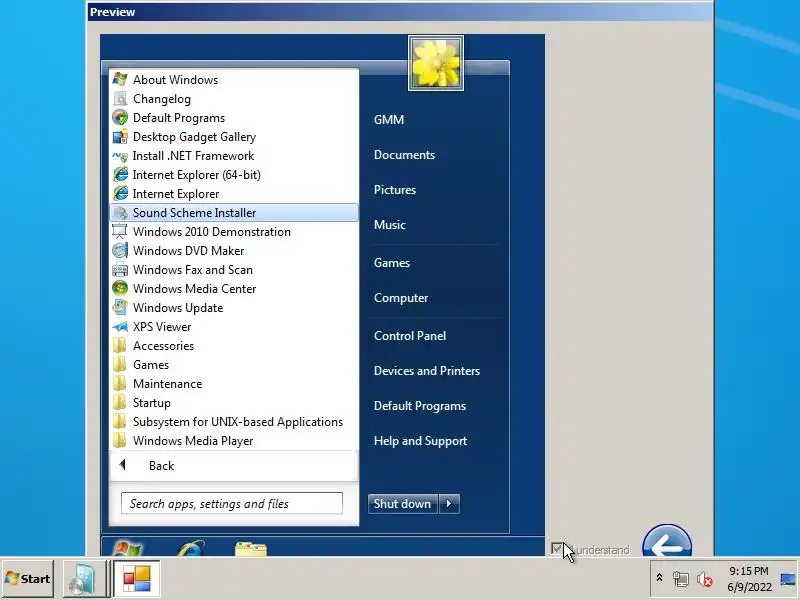Open the media taskbar icon next to Start
The image size is (800, 600).
[x=83, y=579]
